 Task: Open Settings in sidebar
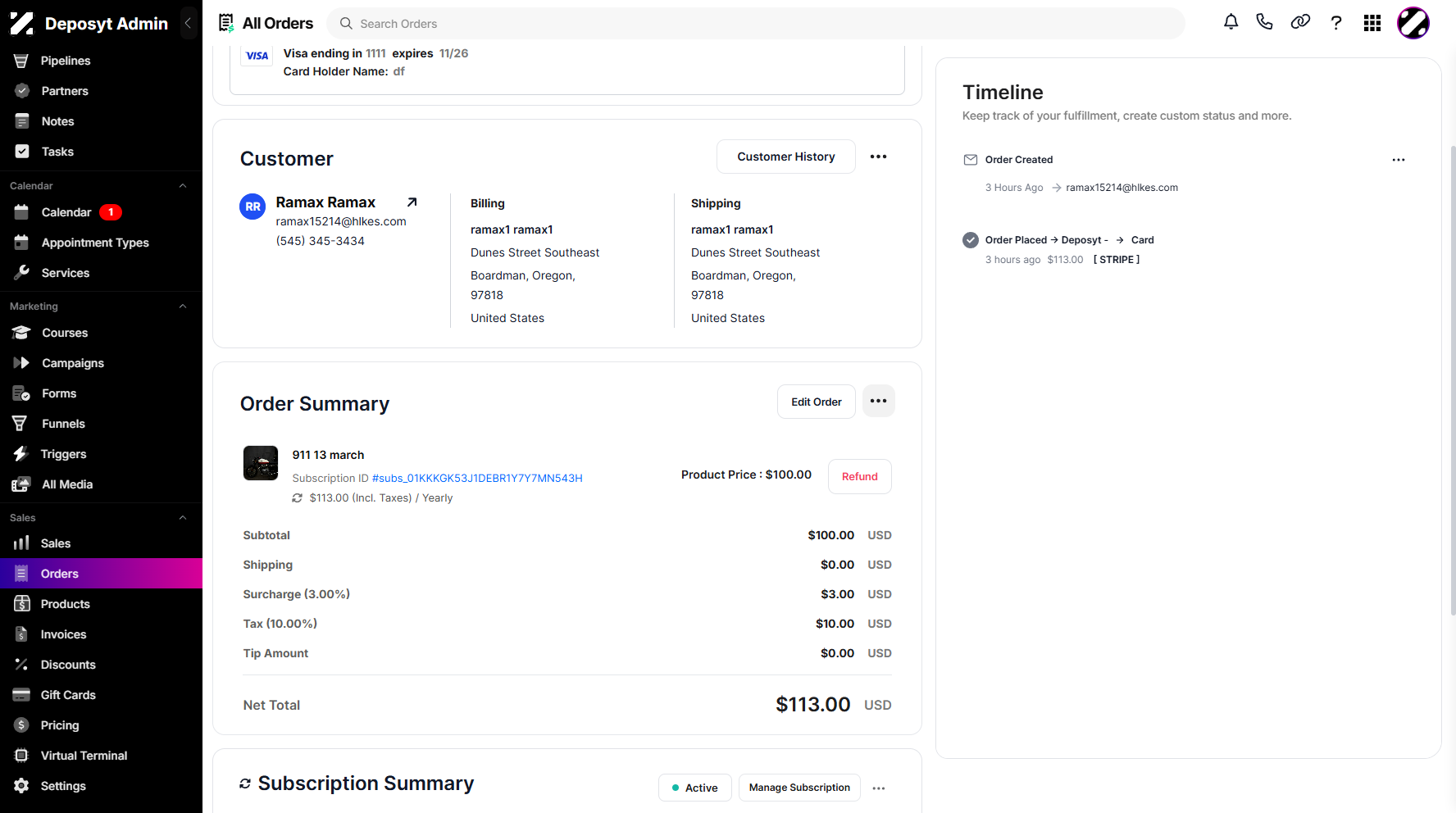click(x=101, y=786)
